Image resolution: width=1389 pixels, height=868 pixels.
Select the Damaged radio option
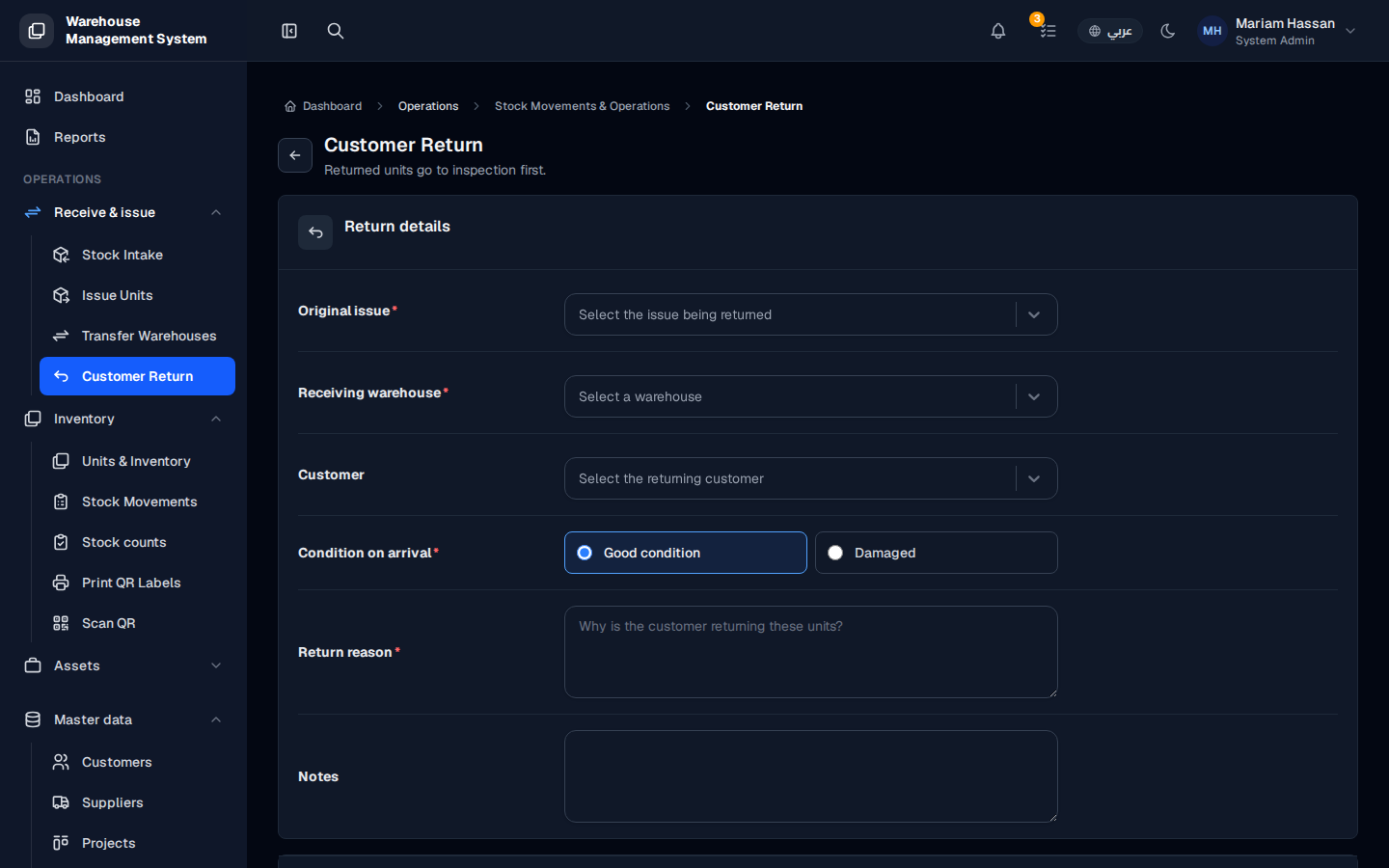pos(937,553)
